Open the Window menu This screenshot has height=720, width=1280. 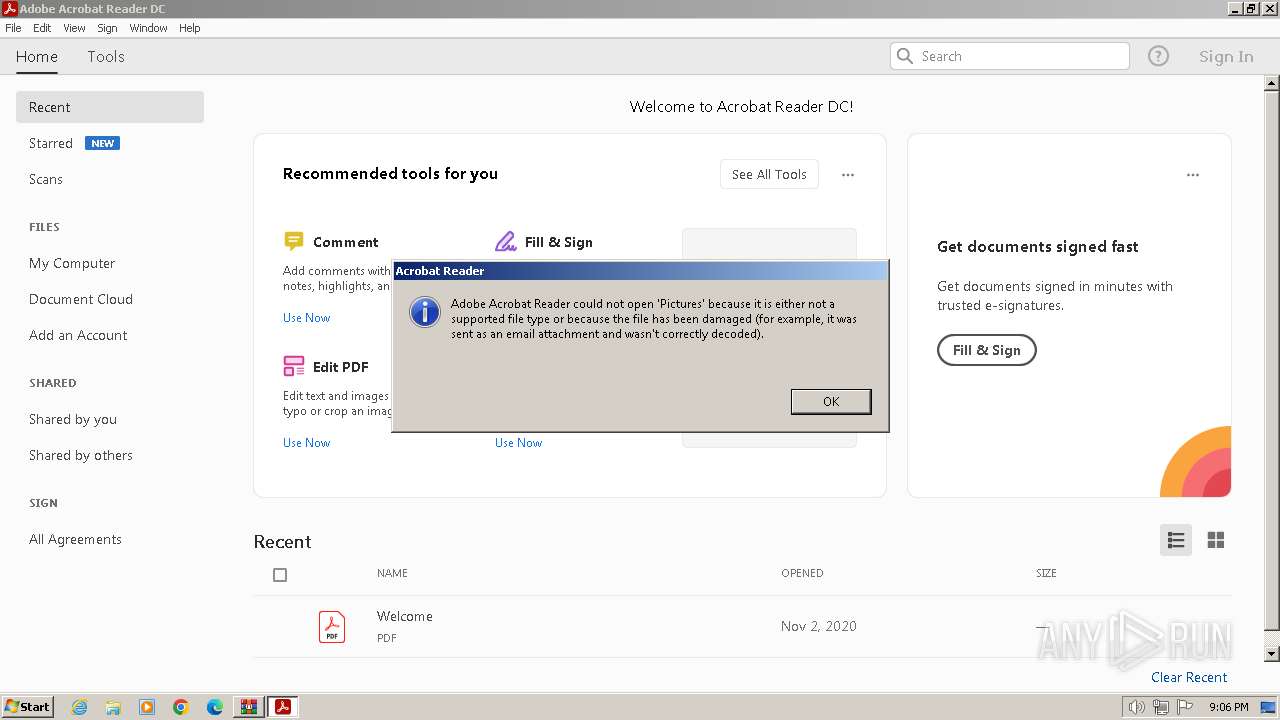coord(148,28)
